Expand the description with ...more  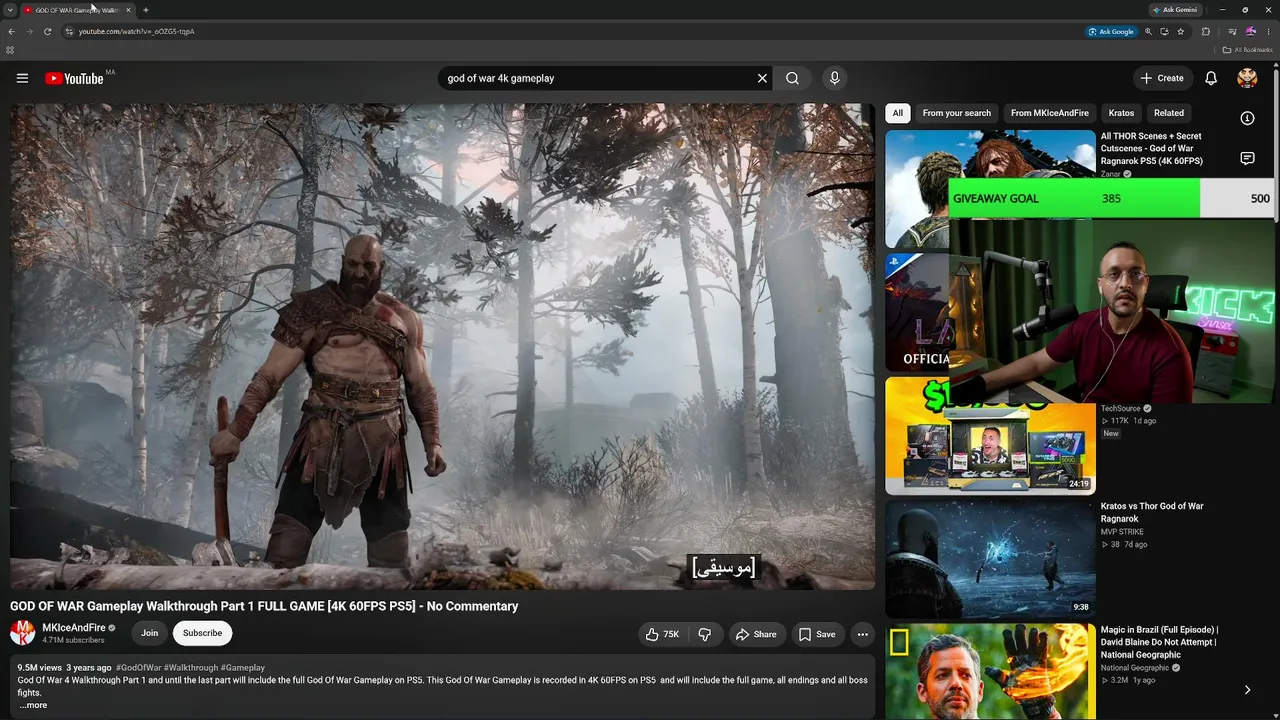33,705
